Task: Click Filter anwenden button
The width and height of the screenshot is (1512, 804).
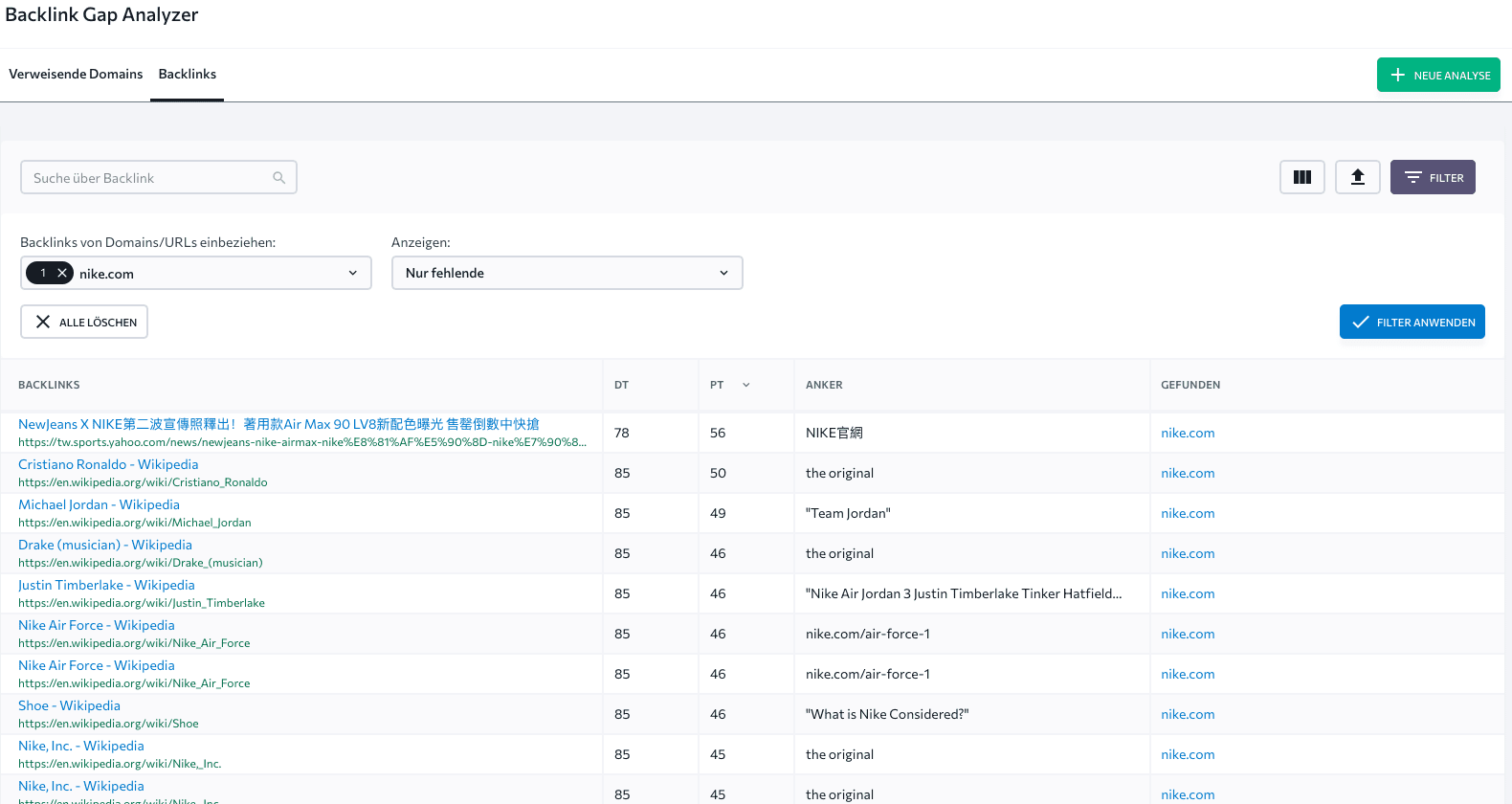Action: click(x=1412, y=322)
